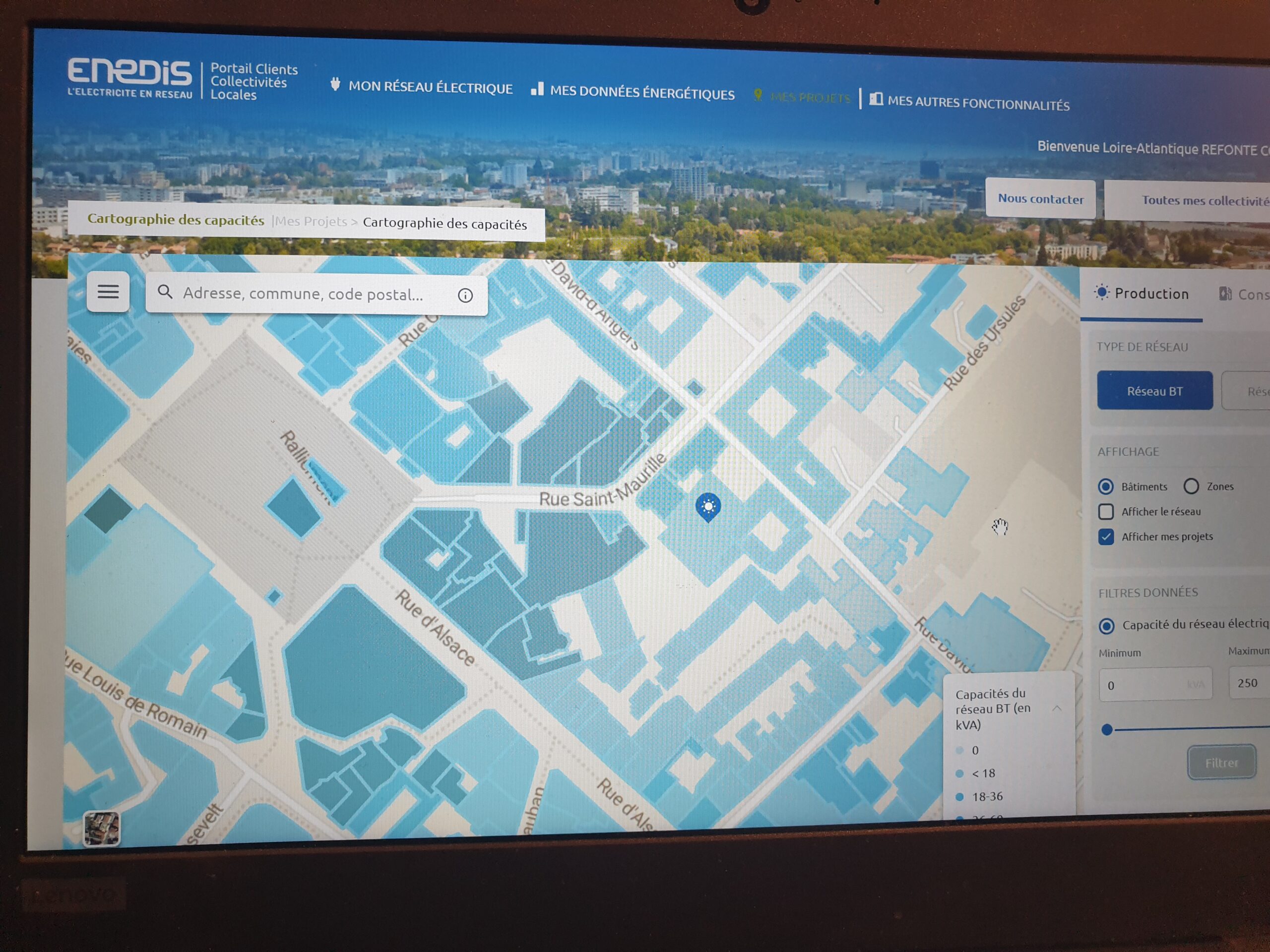Click the Nous contacter button
Screen dimensions: 1270x952
pyautogui.click(x=1040, y=198)
